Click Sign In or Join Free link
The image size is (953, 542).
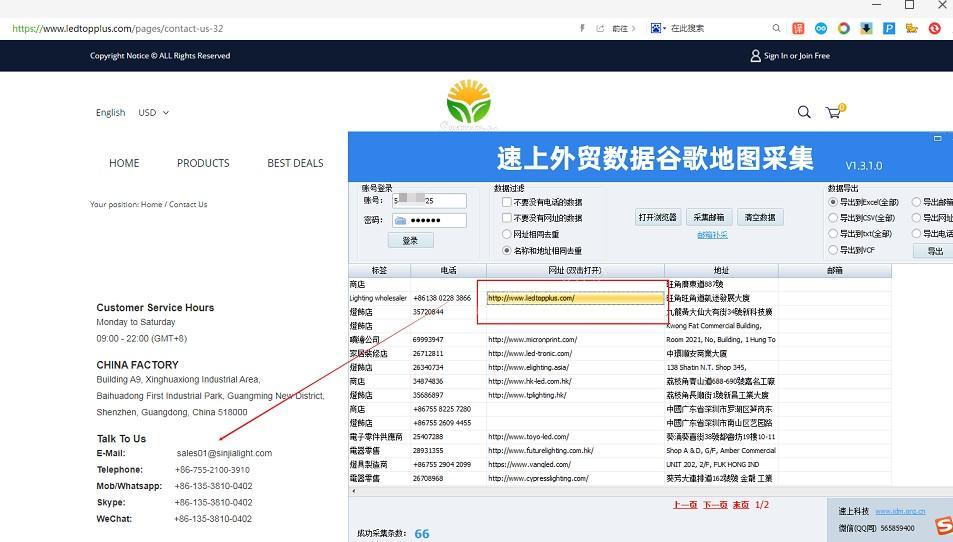797,56
